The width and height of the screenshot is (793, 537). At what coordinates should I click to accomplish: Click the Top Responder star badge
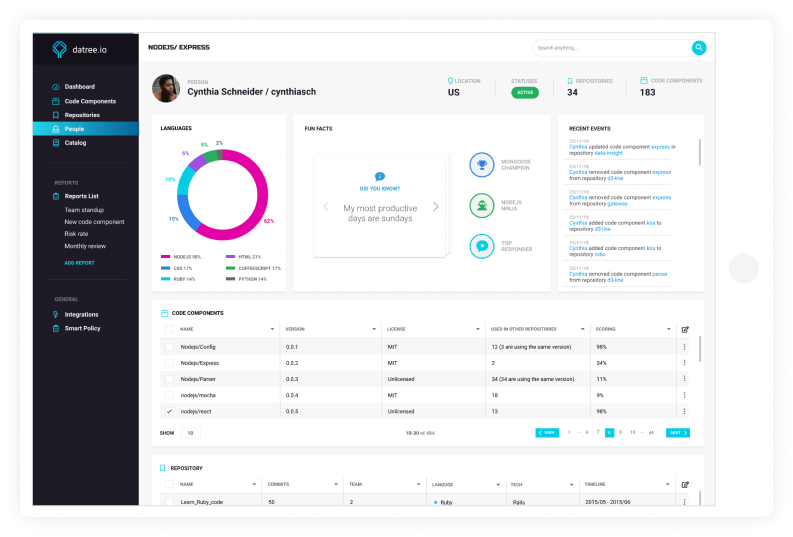(x=483, y=245)
